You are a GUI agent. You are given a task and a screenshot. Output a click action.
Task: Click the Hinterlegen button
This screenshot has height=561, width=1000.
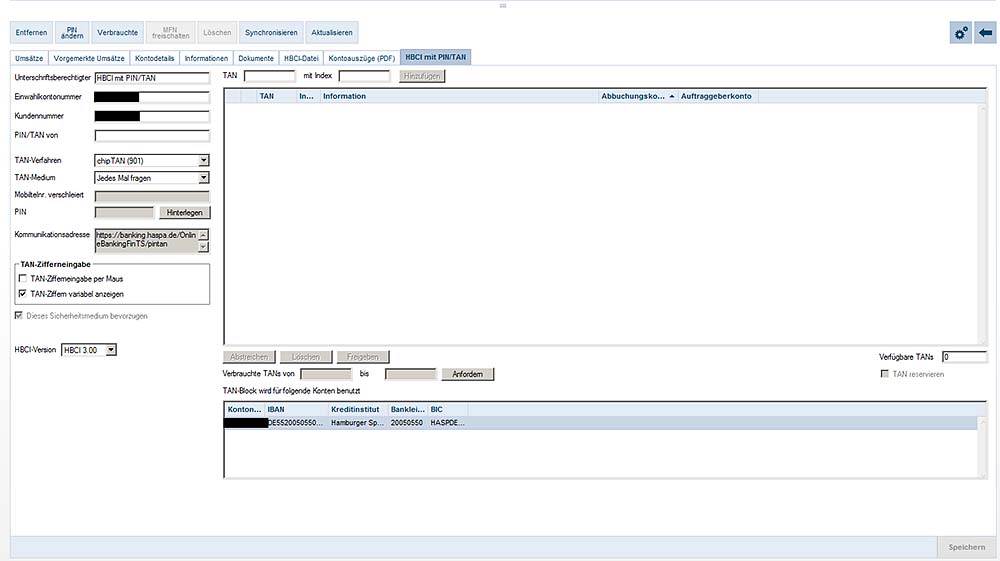[184, 213]
